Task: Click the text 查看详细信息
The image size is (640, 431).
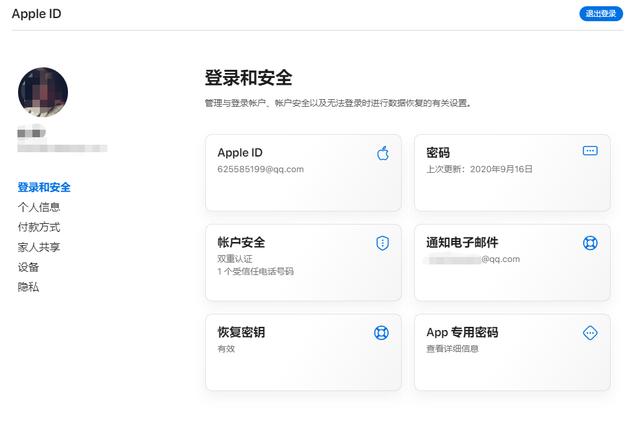Action: (x=452, y=349)
